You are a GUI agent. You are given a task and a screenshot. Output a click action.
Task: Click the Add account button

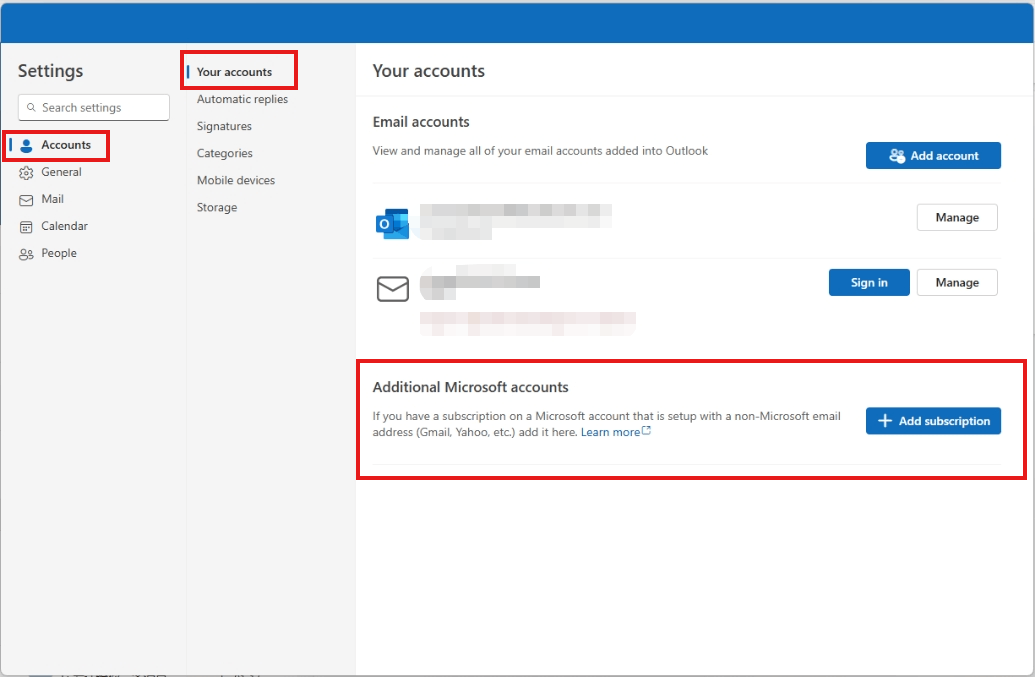click(x=933, y=155)
